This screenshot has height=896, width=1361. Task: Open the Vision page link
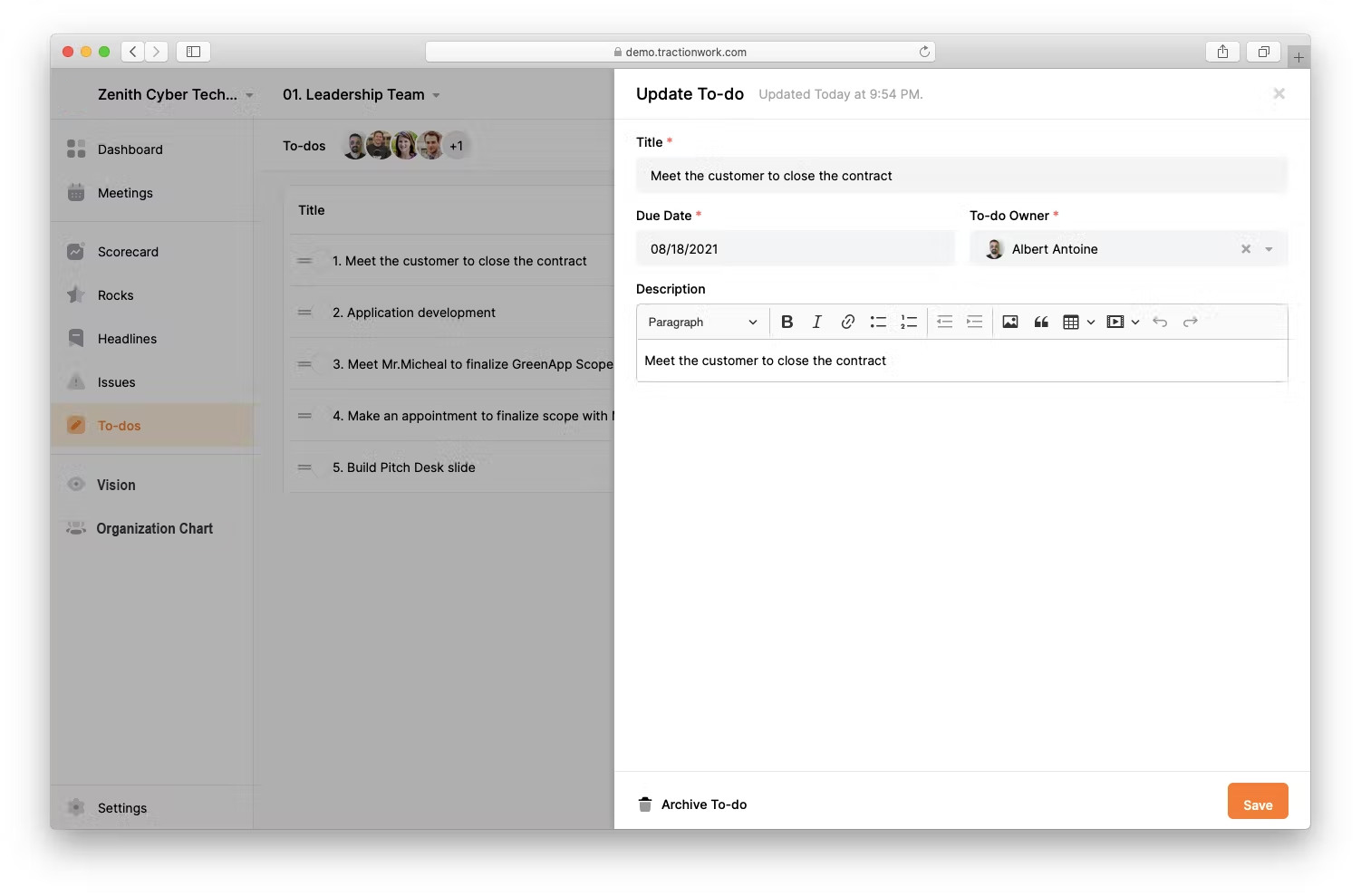pyautogui.click(x=116, y=485)
